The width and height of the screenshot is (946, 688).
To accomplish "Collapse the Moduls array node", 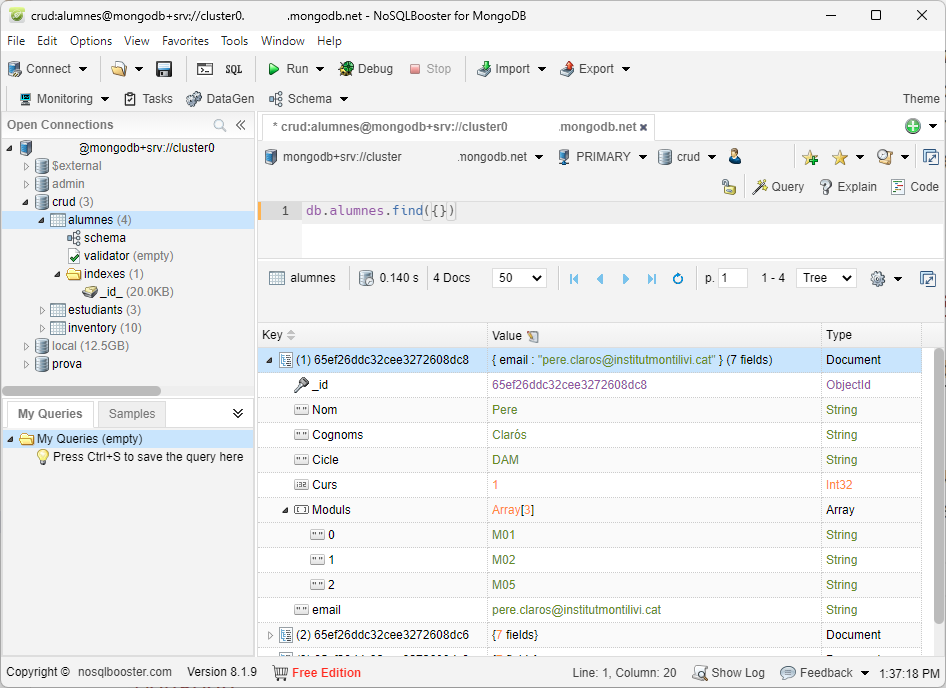I will point(284,510).
